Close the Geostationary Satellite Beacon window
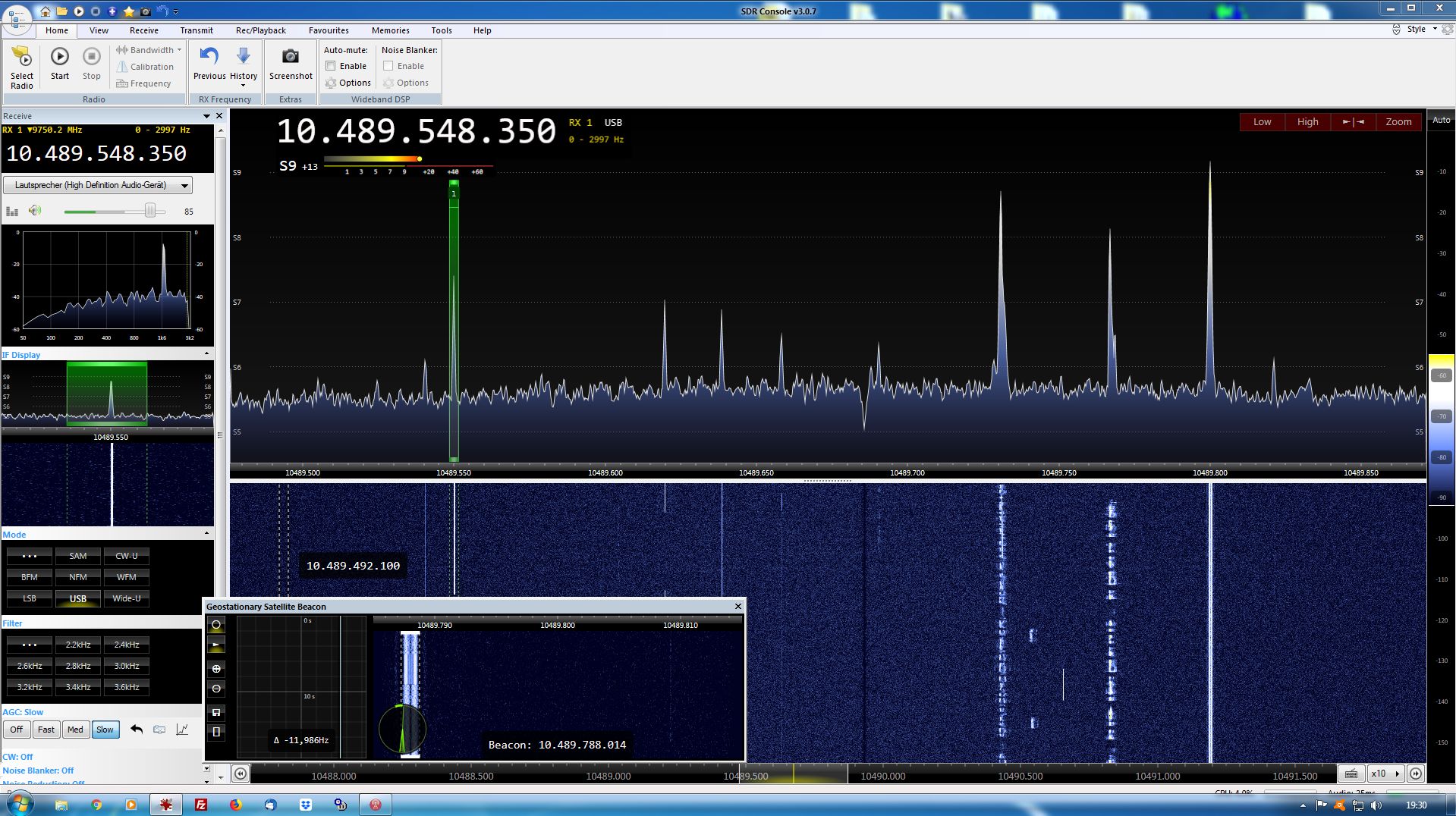 pyautogui.click(x=737, y=606)
